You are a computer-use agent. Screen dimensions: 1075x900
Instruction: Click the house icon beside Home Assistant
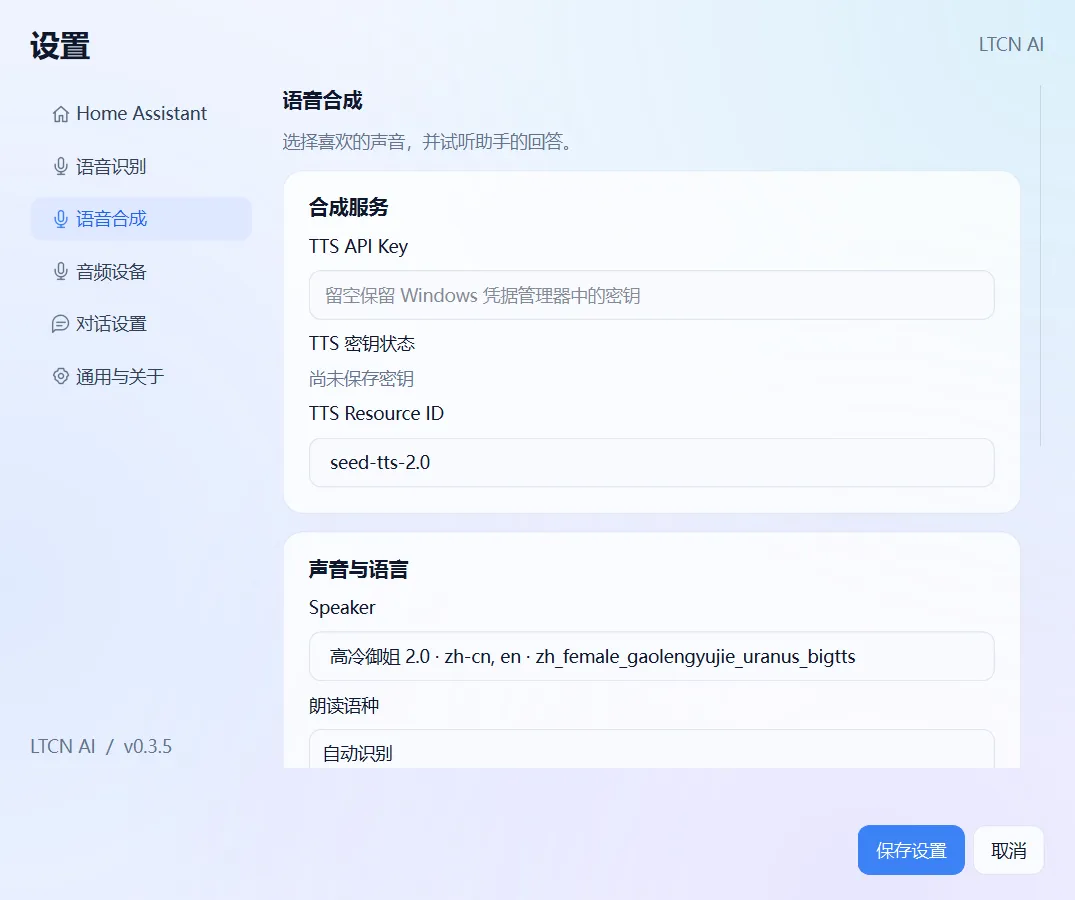click(x=61, y=114)
